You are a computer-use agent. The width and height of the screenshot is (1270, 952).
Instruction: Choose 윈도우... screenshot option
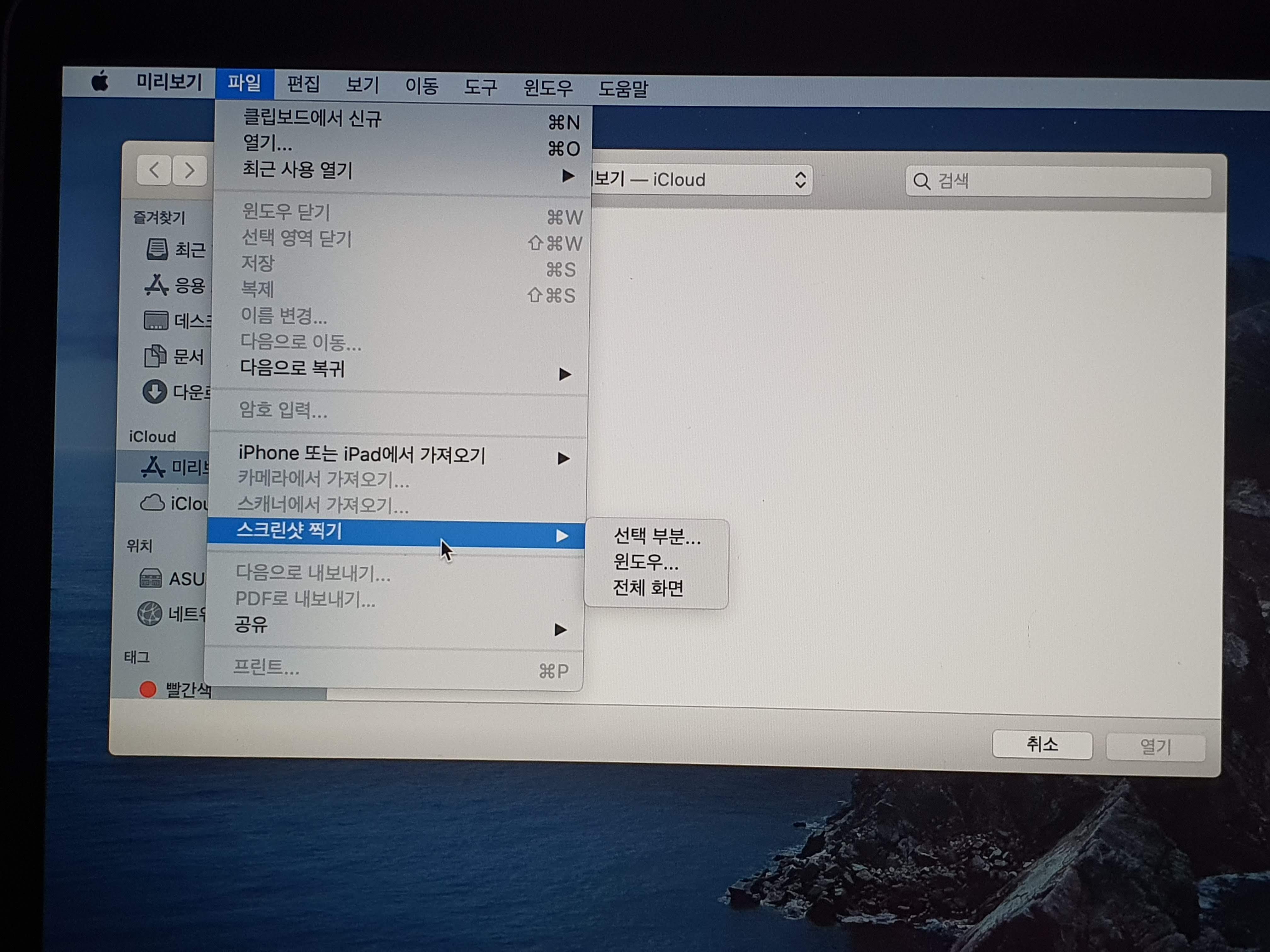pyautogui.click(x=657, y=562)
